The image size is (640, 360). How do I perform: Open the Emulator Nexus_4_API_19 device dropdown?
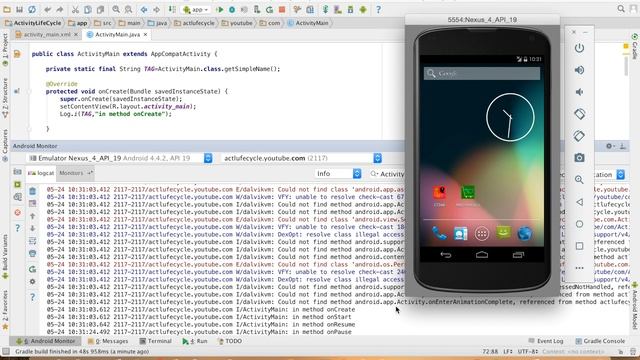click(120, 158)
